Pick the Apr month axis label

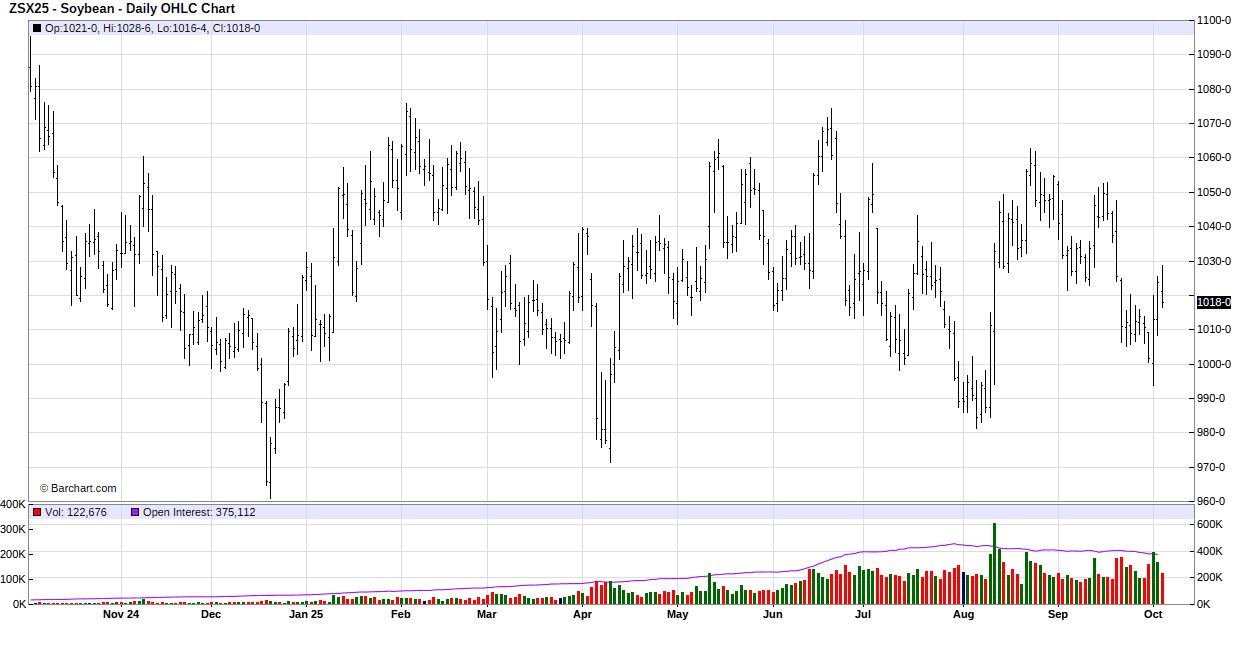coord(583,615)
